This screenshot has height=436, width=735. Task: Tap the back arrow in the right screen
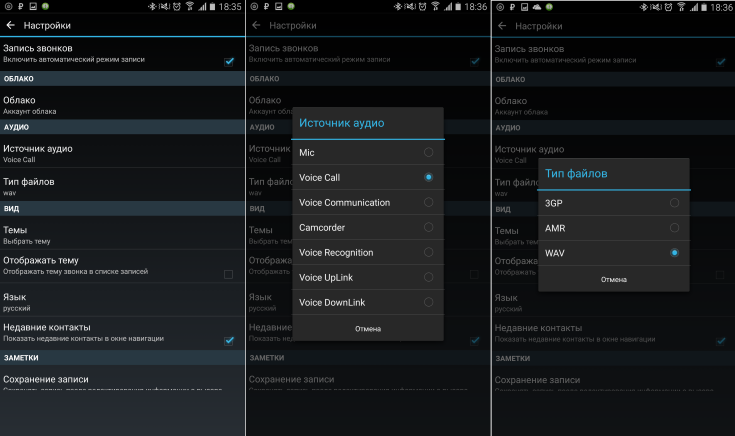pos(502,26)
